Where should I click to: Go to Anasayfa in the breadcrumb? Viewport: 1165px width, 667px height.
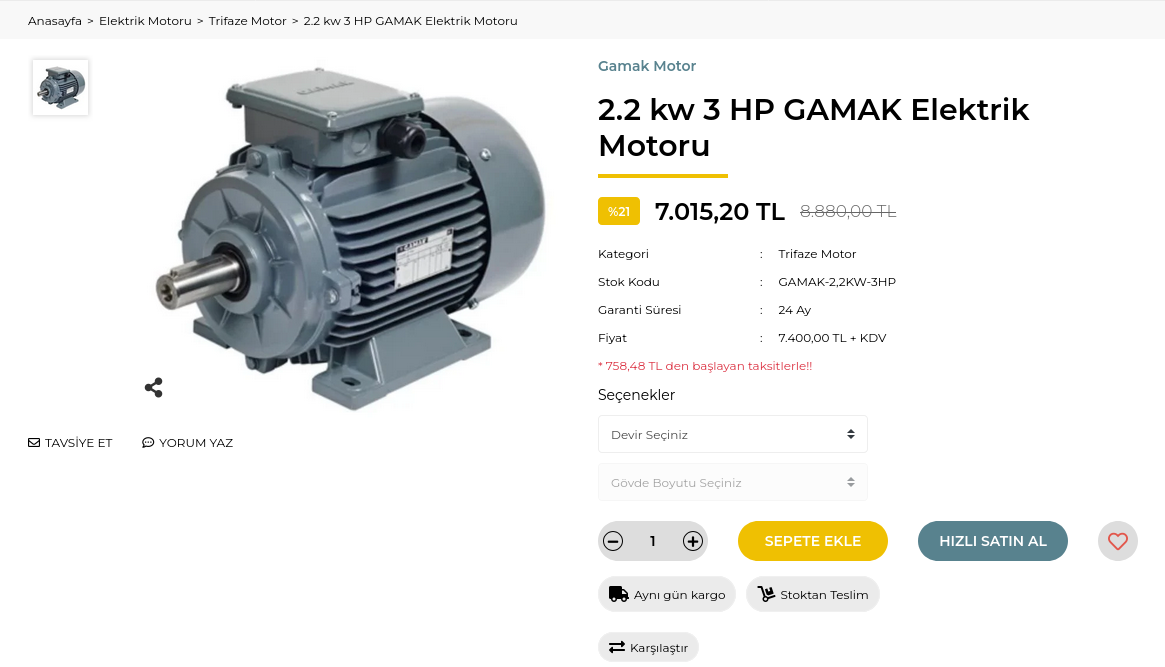tap(55, 21)
